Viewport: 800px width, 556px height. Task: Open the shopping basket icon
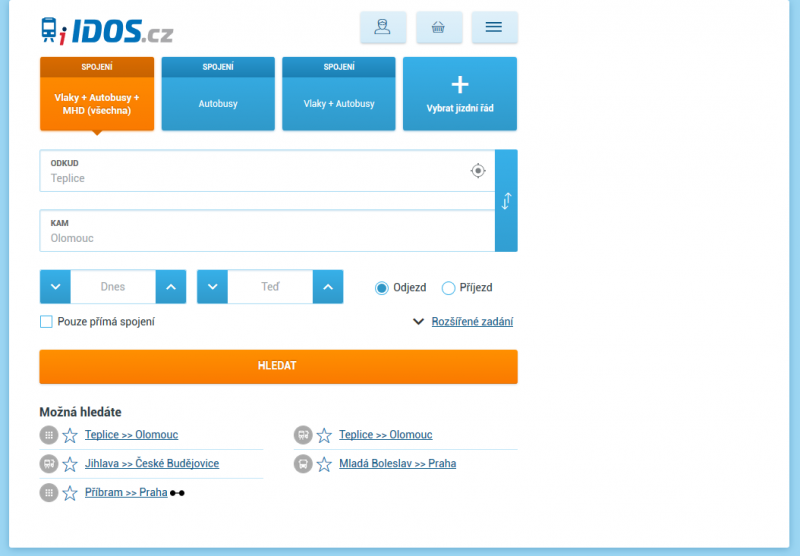[439, 27]
